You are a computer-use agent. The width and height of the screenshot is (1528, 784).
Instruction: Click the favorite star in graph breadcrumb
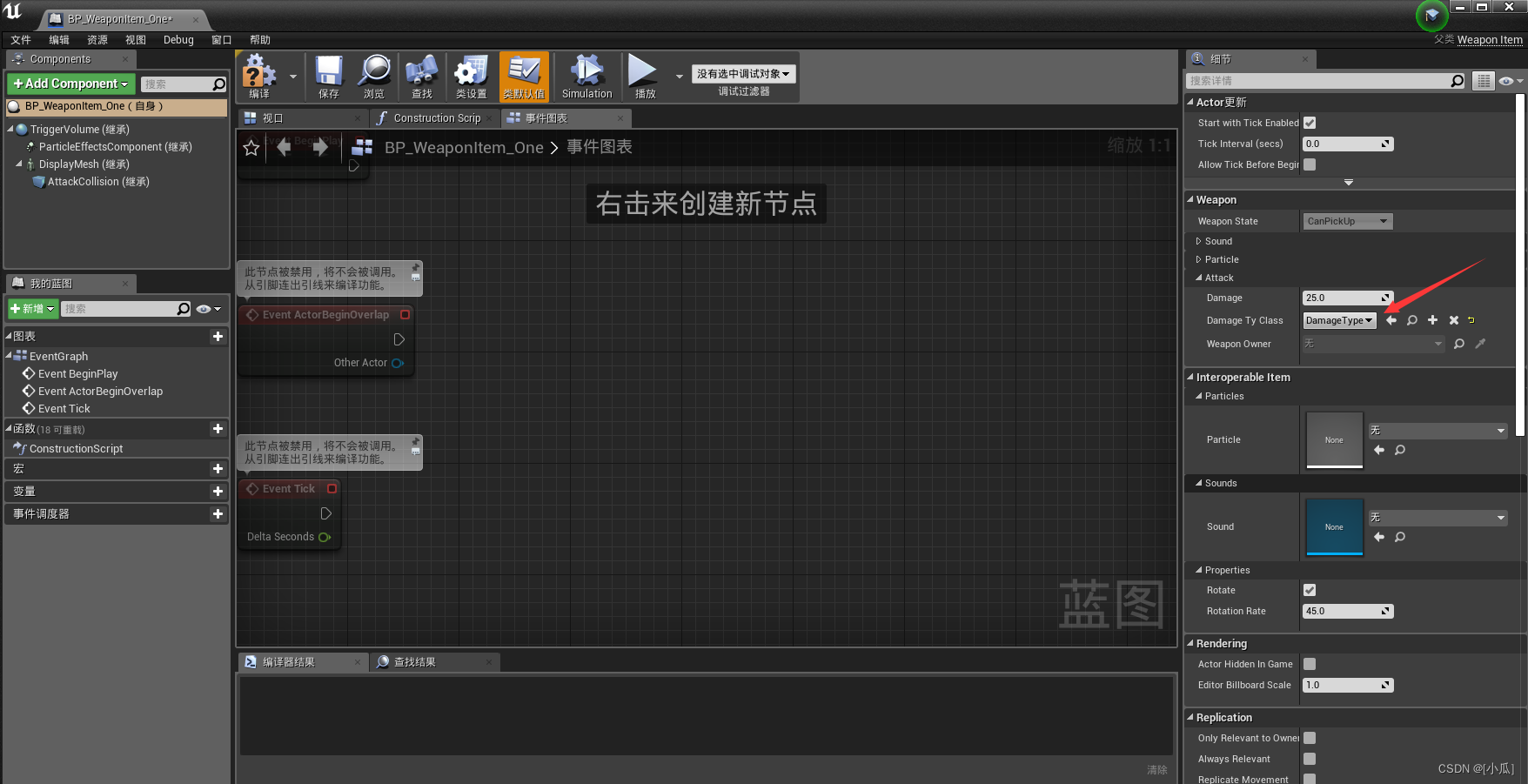coord(251,148)
